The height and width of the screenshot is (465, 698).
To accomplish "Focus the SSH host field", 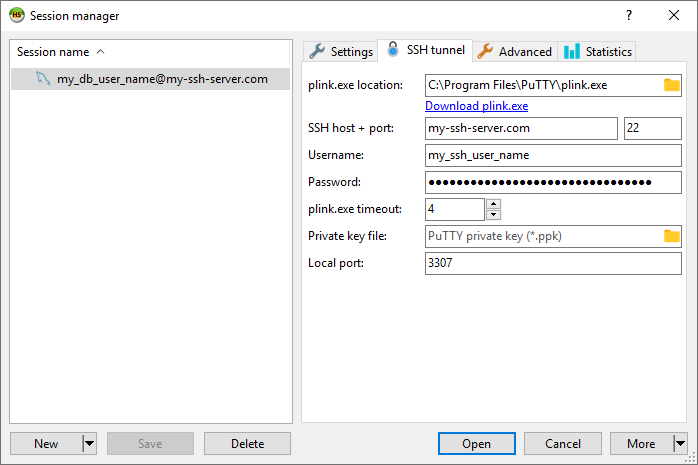I will [521, 128].
